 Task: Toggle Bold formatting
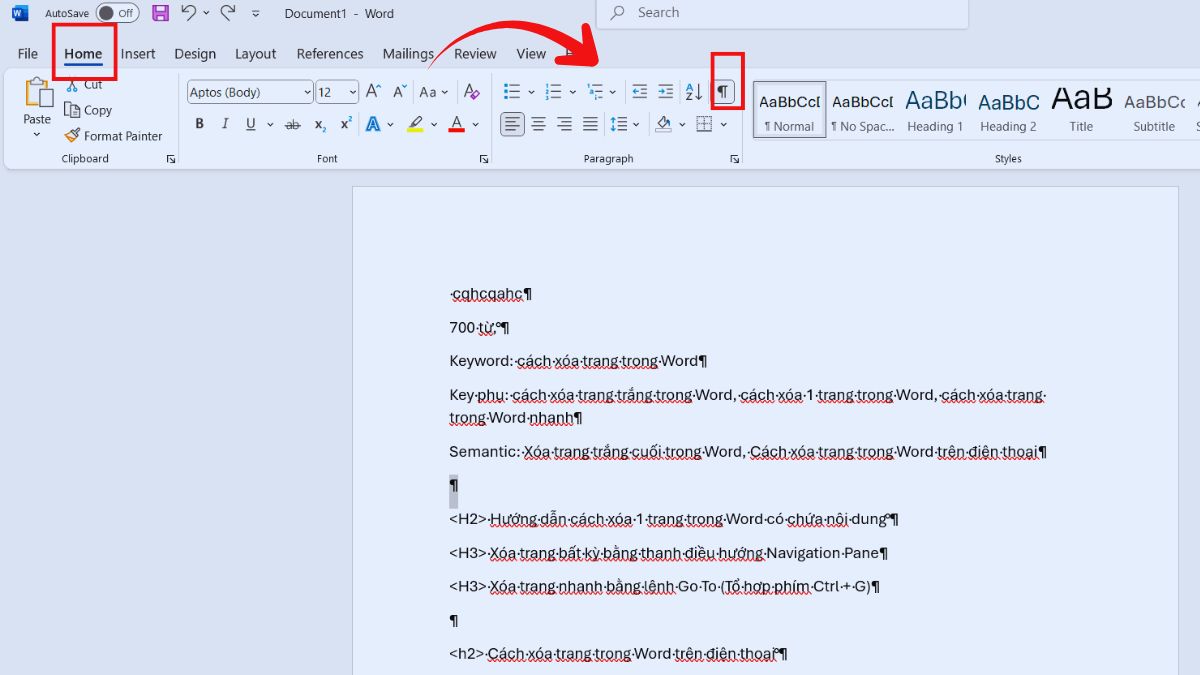[x=199, y=124]
